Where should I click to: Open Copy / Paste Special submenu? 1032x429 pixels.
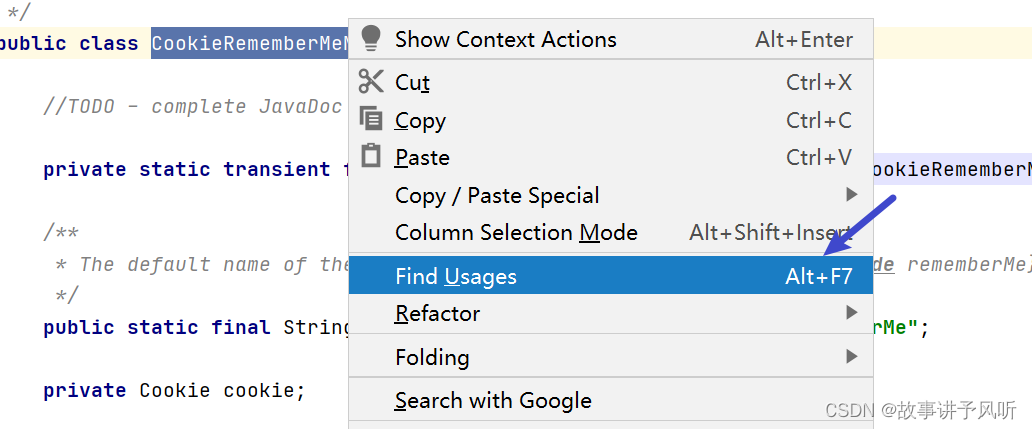[x=497, y=196]
